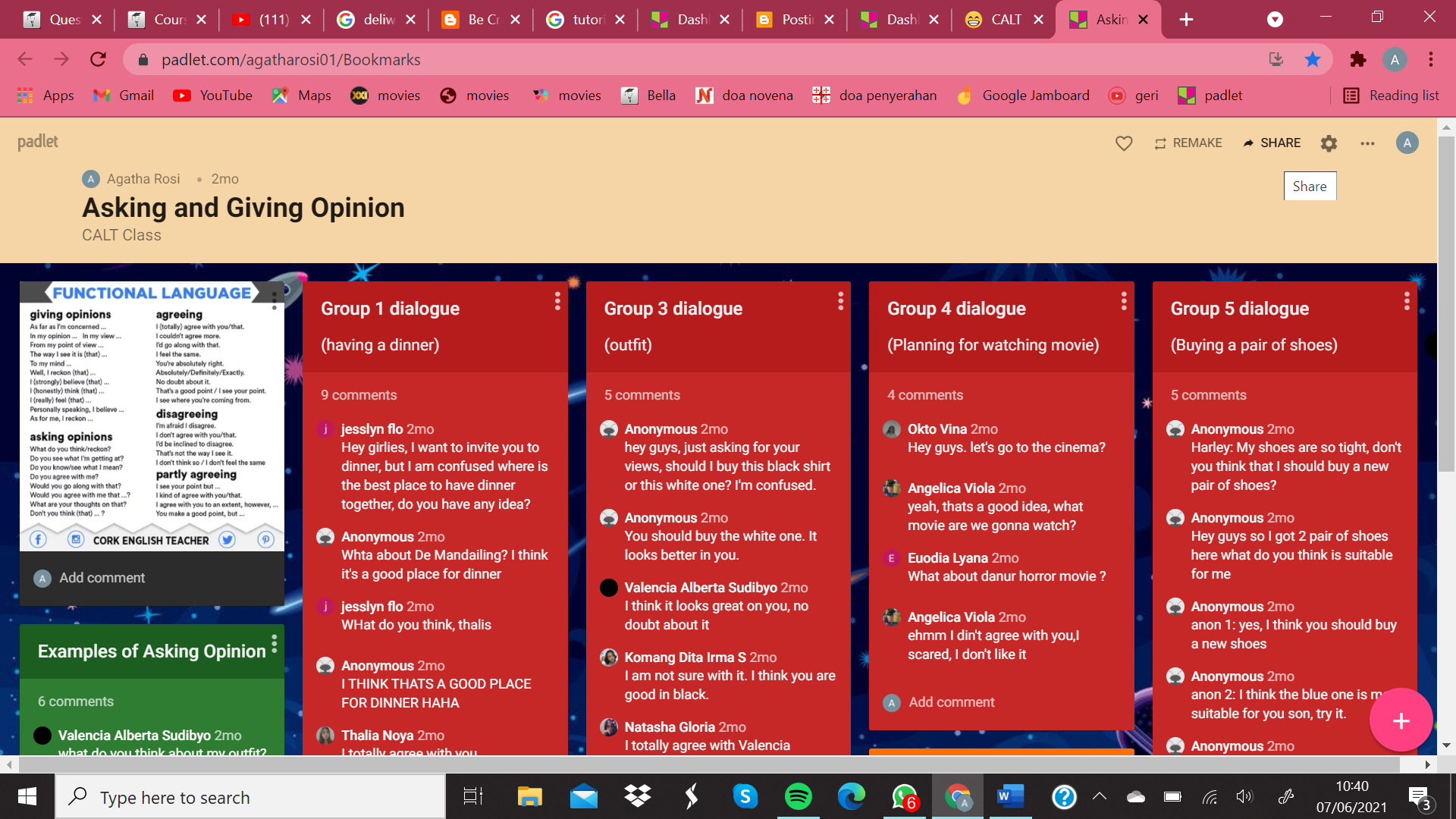The image size is (1456, 819).
Task: Open WhatsApp from the taskbar
Action: click(905, 797)
